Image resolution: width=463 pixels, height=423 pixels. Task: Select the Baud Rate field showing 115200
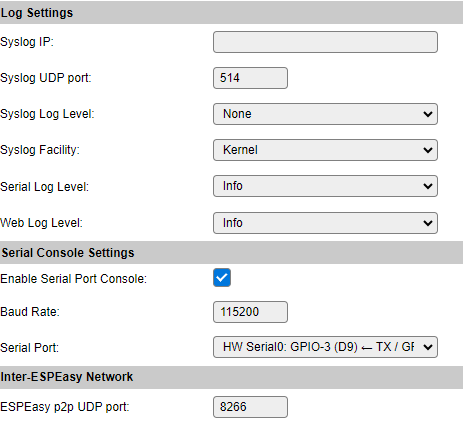tap(250, 312)
